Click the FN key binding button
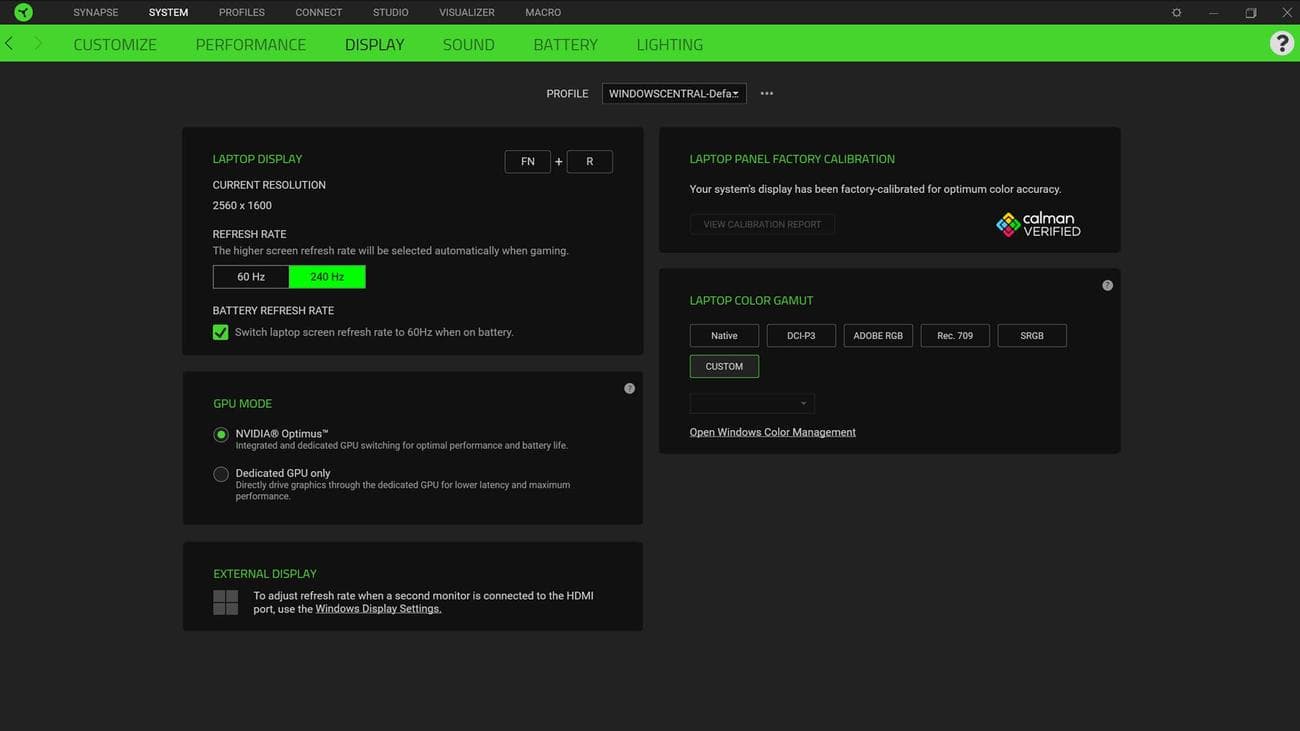The height and width of the screenshot is (731, 1300). (x=527, y=161)
